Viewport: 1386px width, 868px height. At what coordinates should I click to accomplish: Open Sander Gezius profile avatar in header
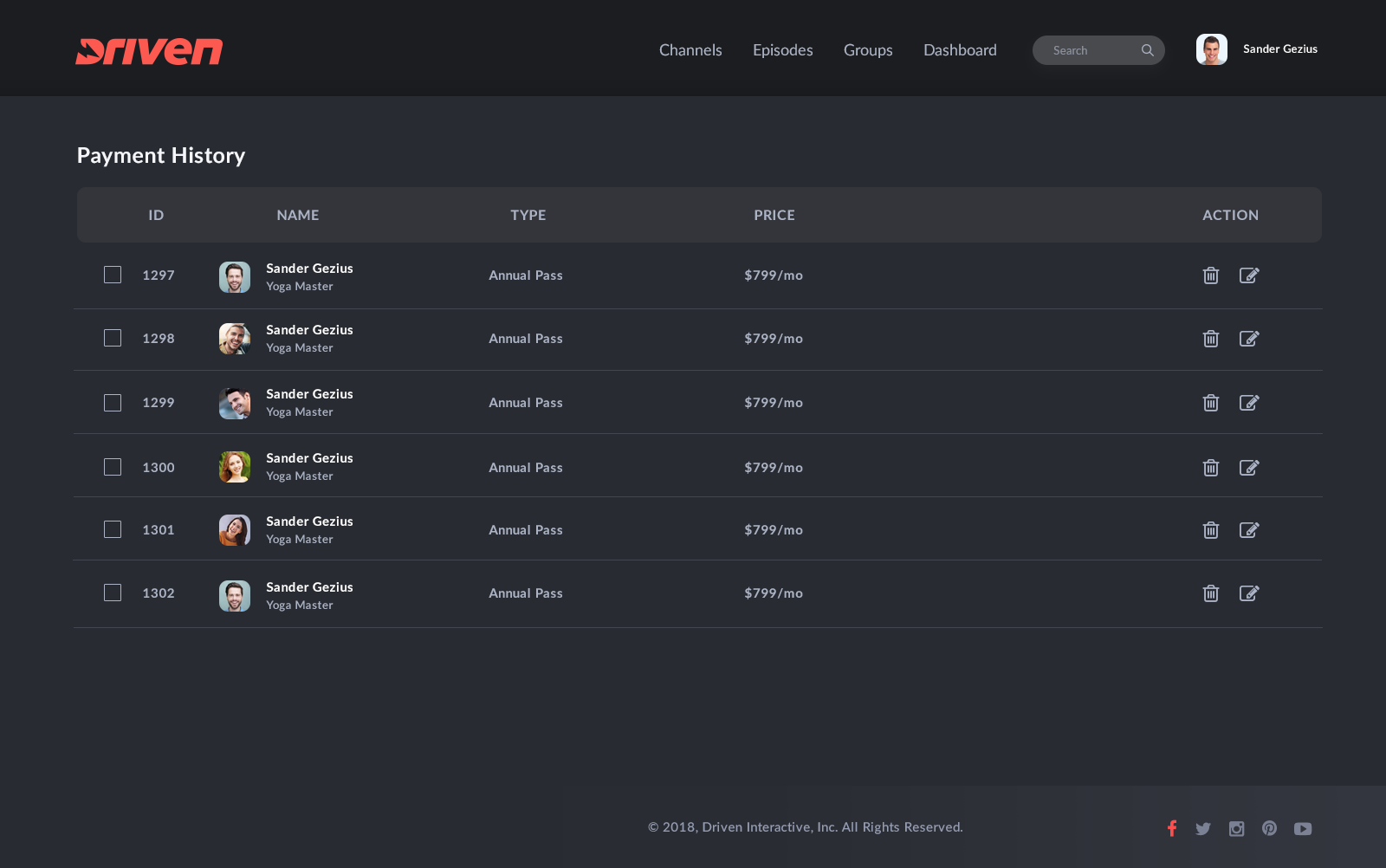point(1211,49)
